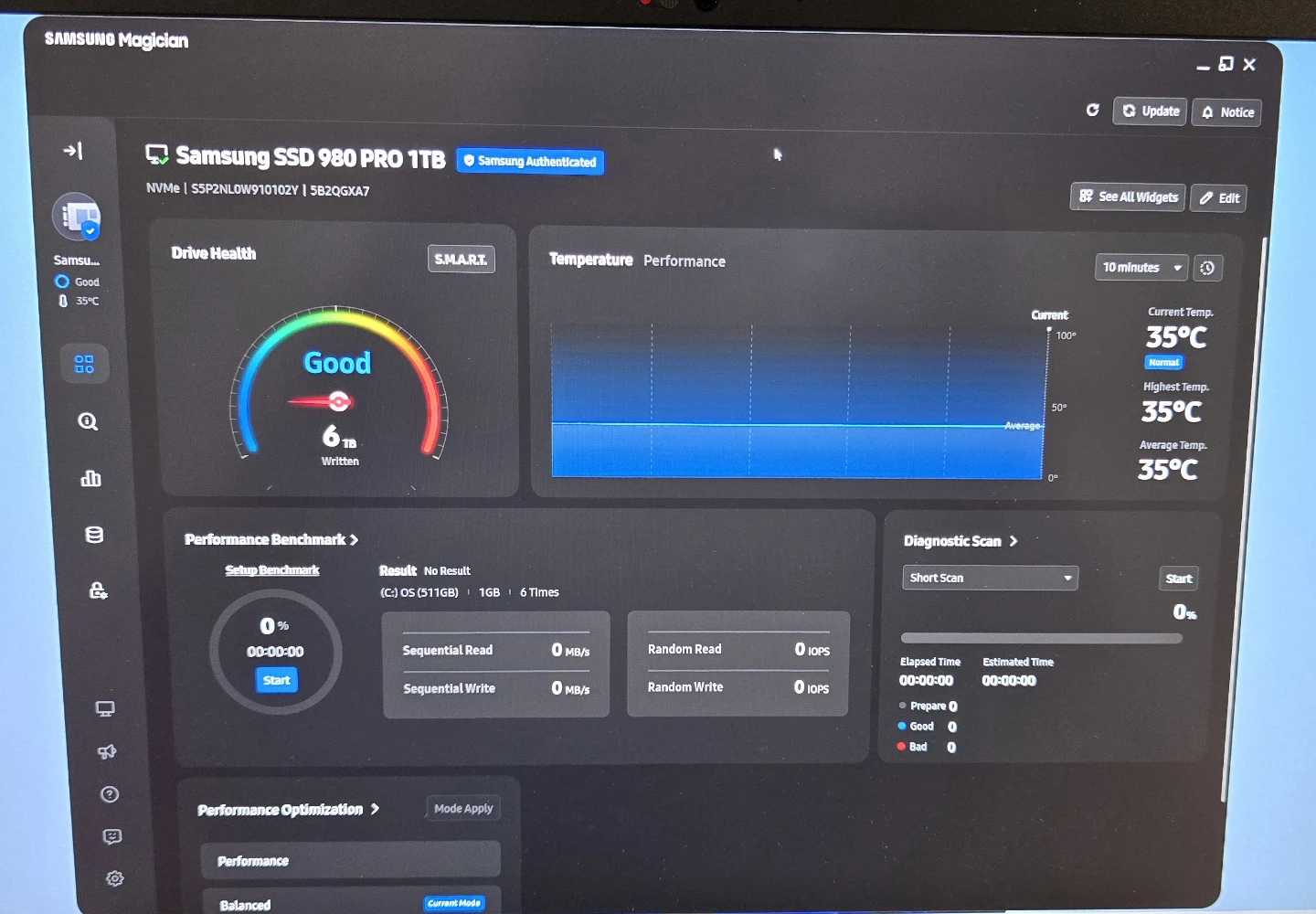Viewport: 1316px width, 914px height.
Task: Click the Sequential Read result row
Action: coord(496,651)
